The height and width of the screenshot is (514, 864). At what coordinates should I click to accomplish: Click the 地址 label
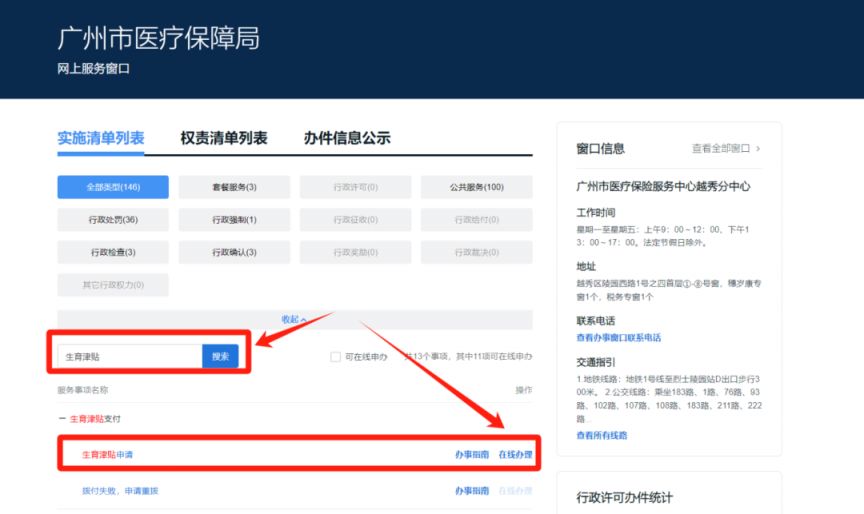click(586, 267)
